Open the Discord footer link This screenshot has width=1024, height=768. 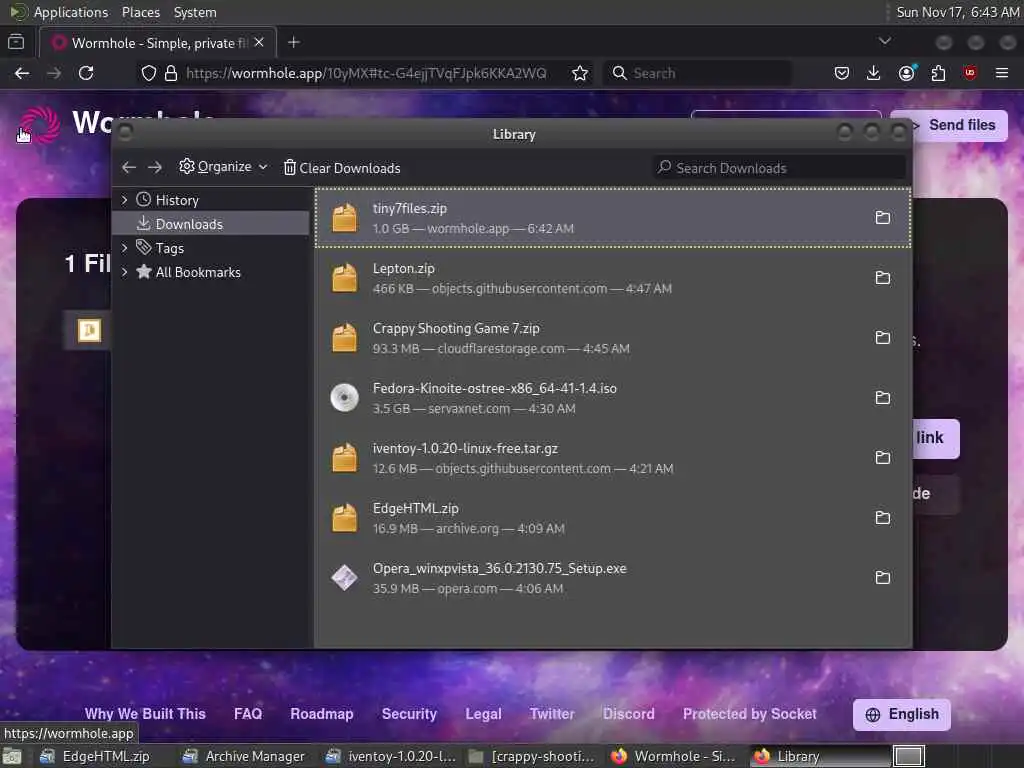(x=628, y=714)
